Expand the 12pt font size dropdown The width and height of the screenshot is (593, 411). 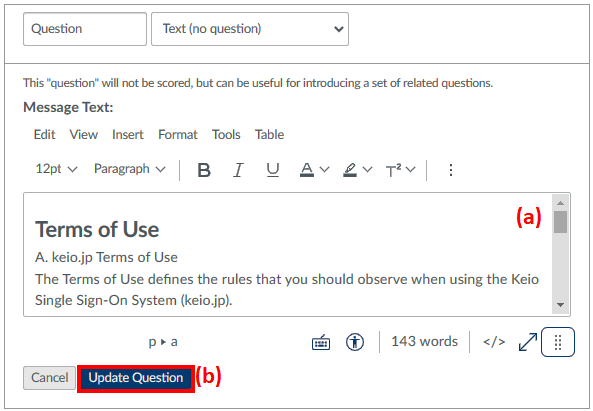56,169
